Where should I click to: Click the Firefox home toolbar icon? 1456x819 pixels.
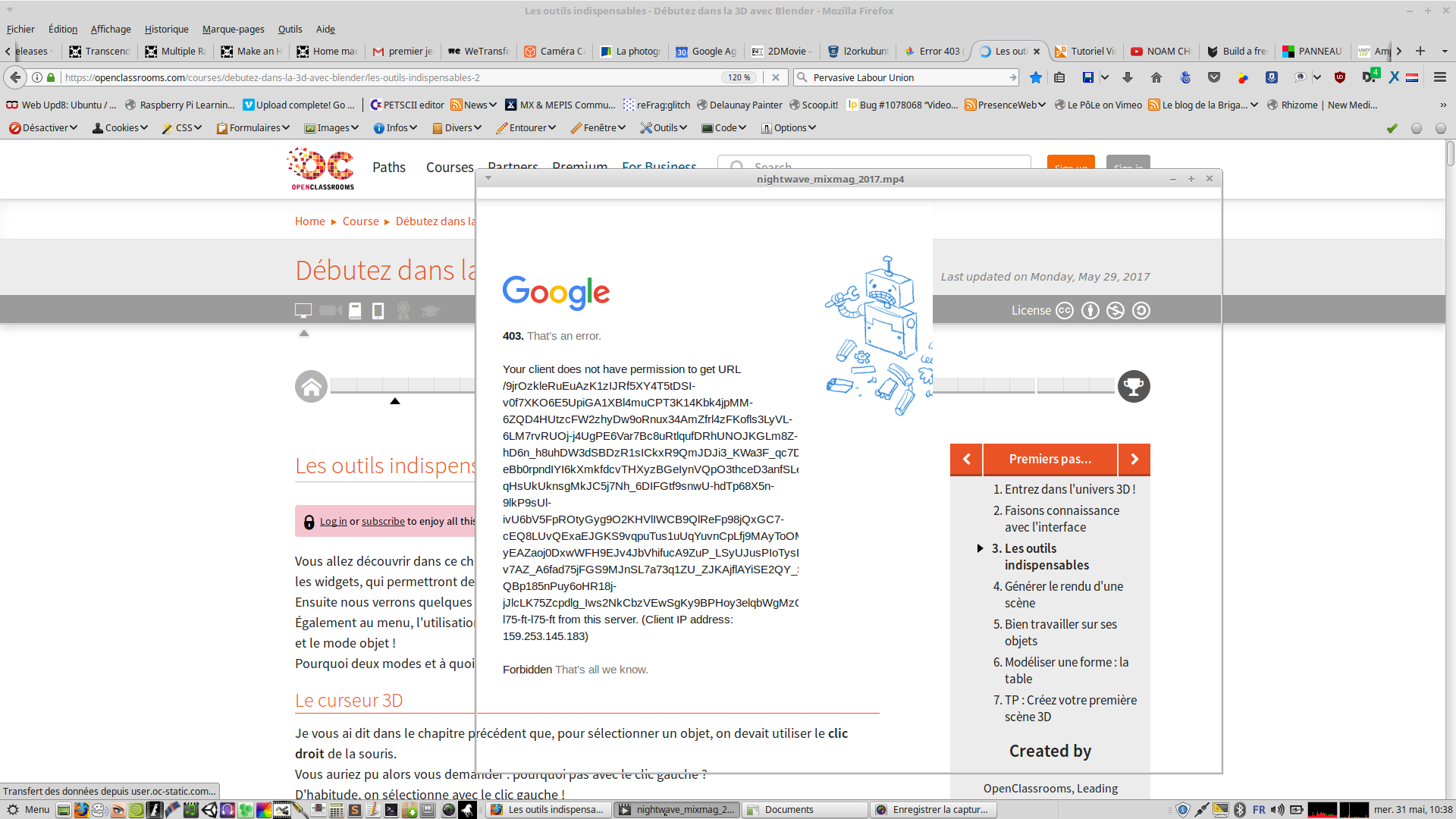pos(1156,77)
